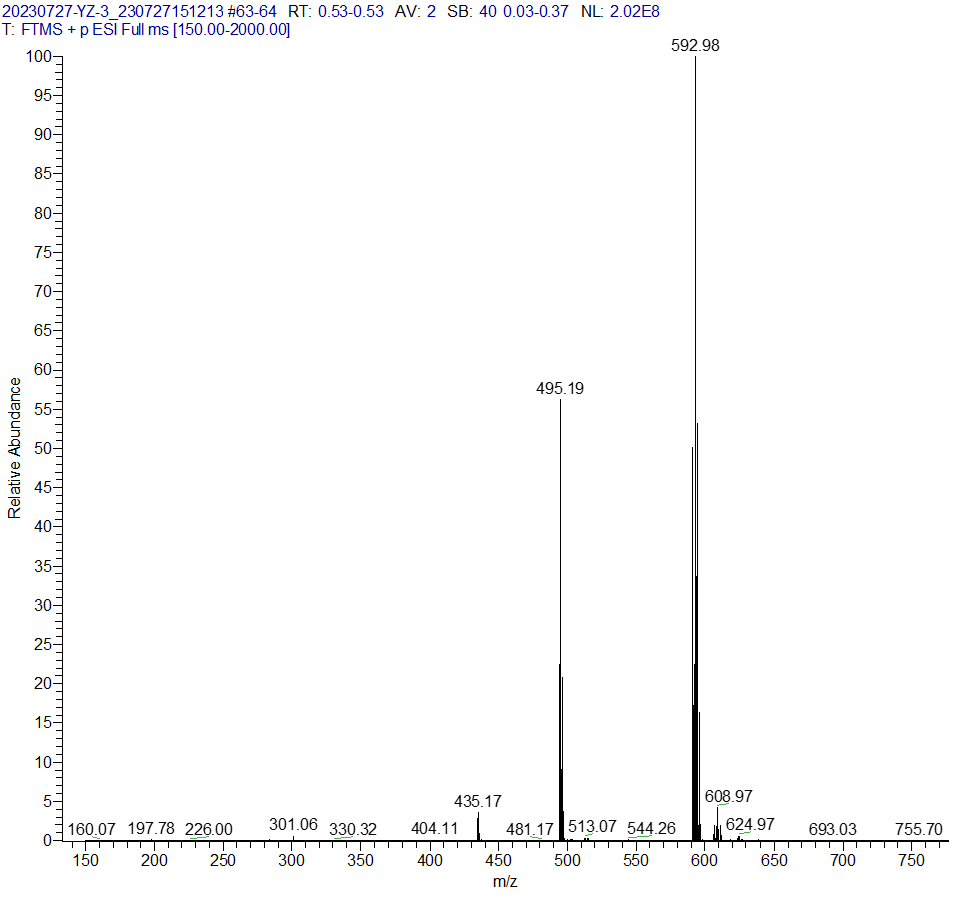Click the 75 tick label on the y-axis
The height and width of the screenshot is (897, 975).
(x=43, y=252)
